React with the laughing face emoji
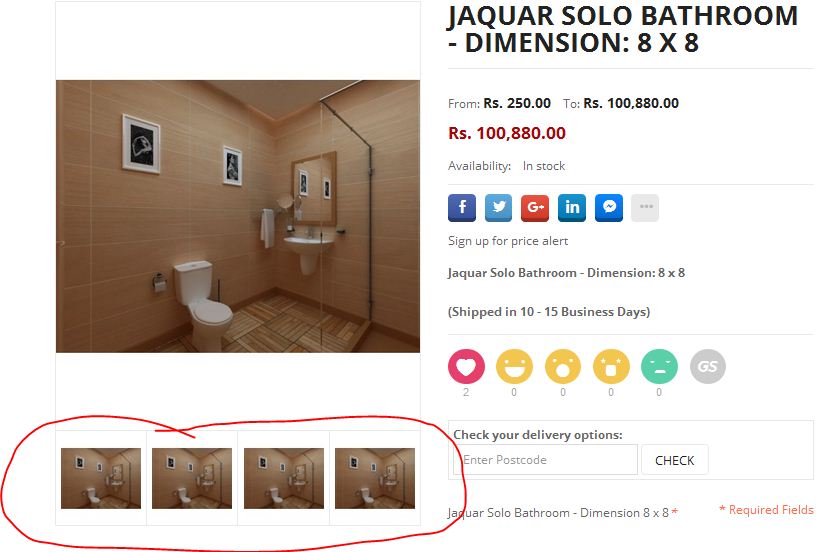The image size is (819, 552). pyautogui.click(x=514, y=366)
